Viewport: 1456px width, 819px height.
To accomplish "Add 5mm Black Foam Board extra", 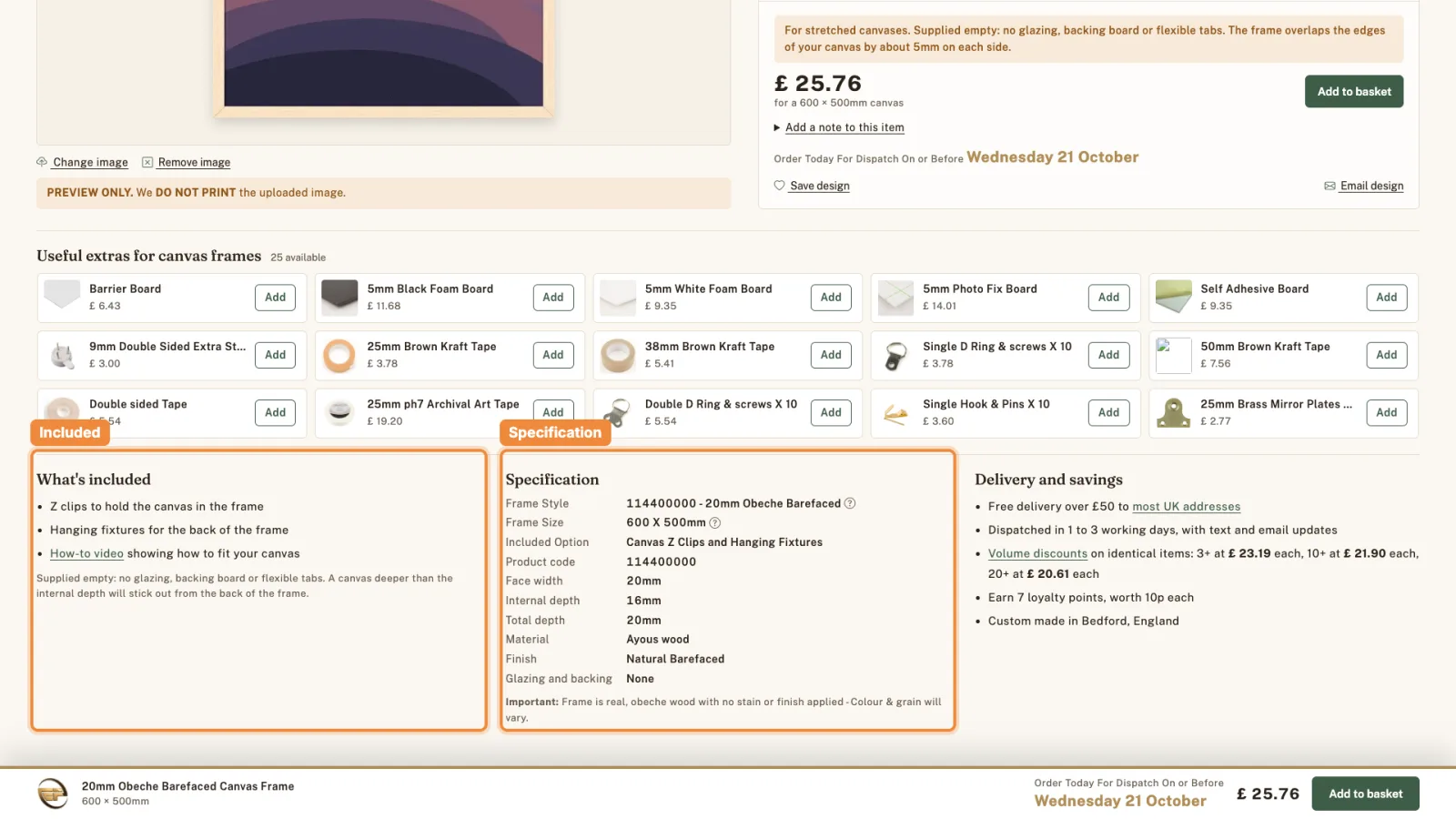I will tap(553, 298).
